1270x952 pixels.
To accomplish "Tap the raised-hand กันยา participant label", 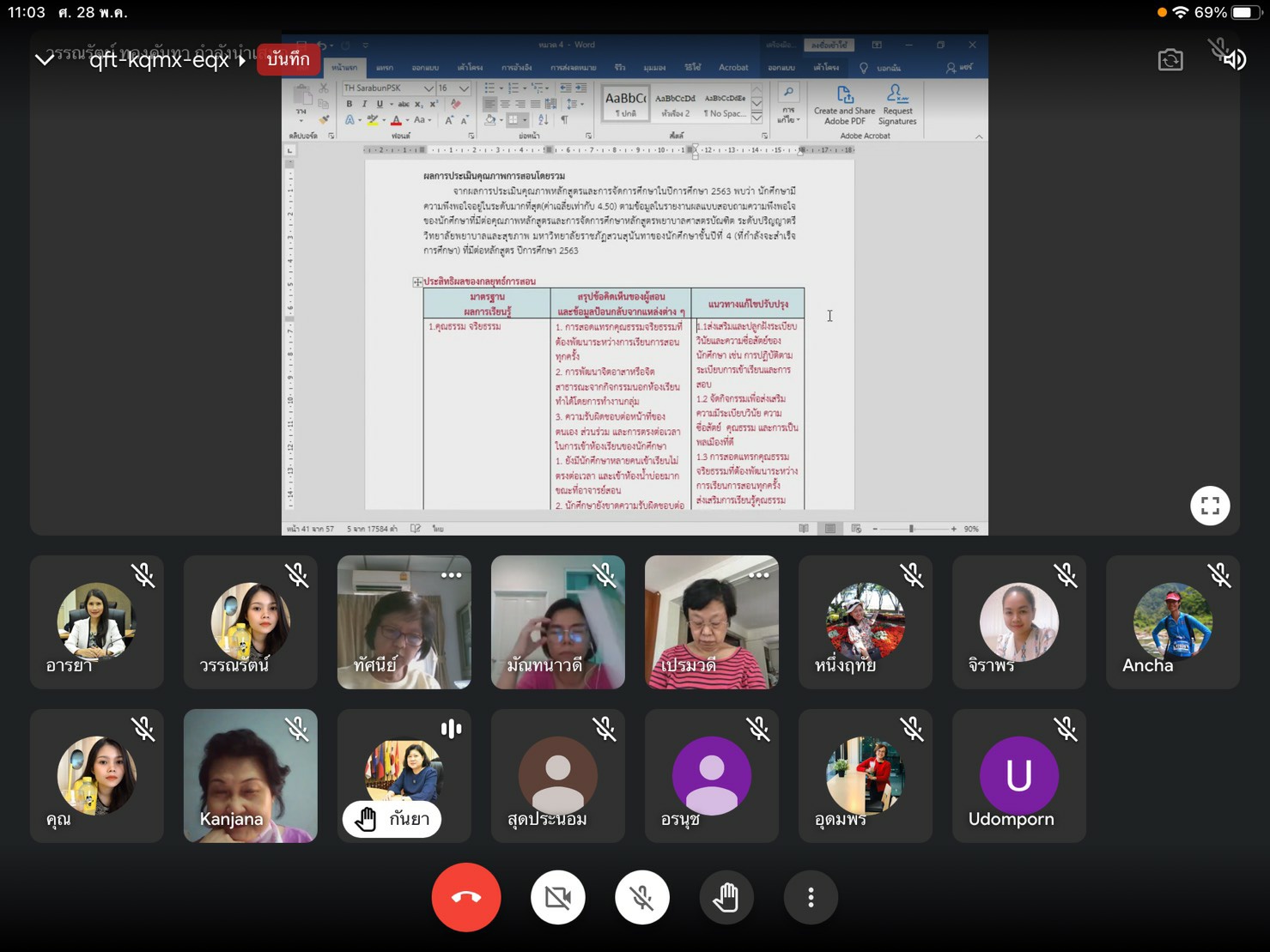I will pos(392,819).
